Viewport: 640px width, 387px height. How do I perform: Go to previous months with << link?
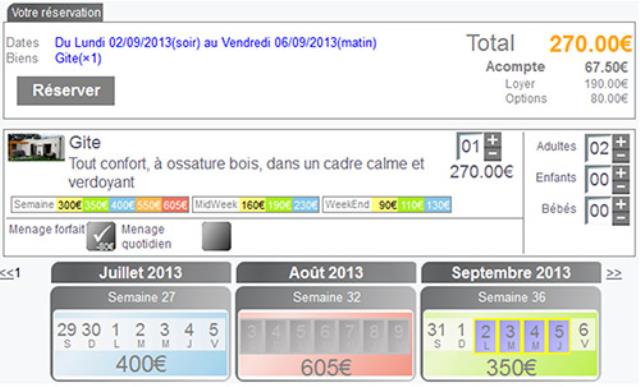(7, 273)
